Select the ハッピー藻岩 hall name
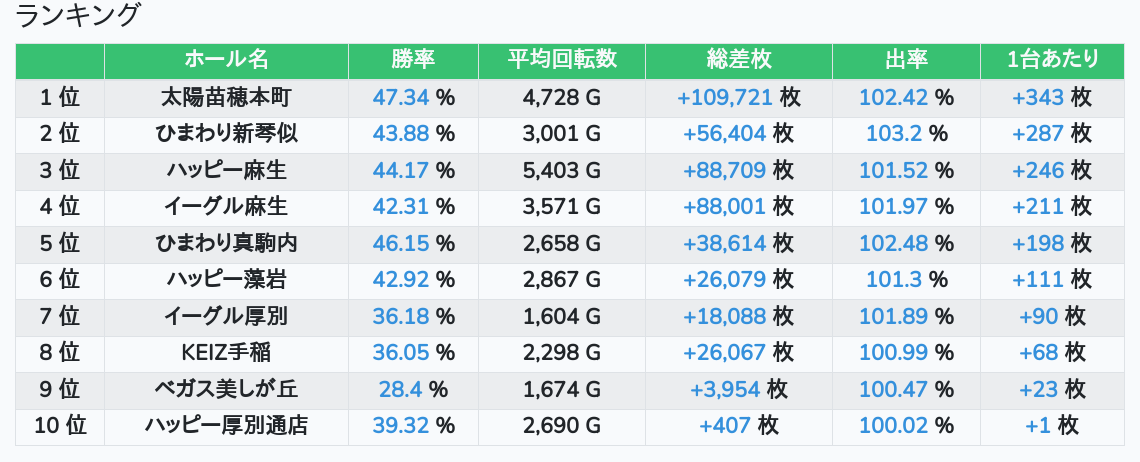1140x462 pixels. tap(226, 280)
